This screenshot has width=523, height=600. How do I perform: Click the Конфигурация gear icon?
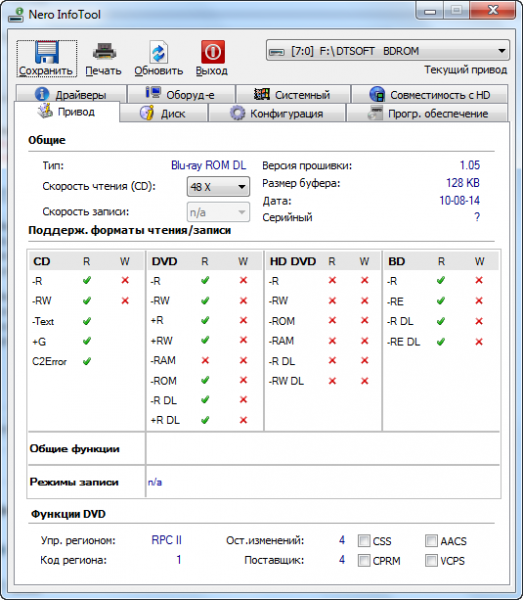237,113
